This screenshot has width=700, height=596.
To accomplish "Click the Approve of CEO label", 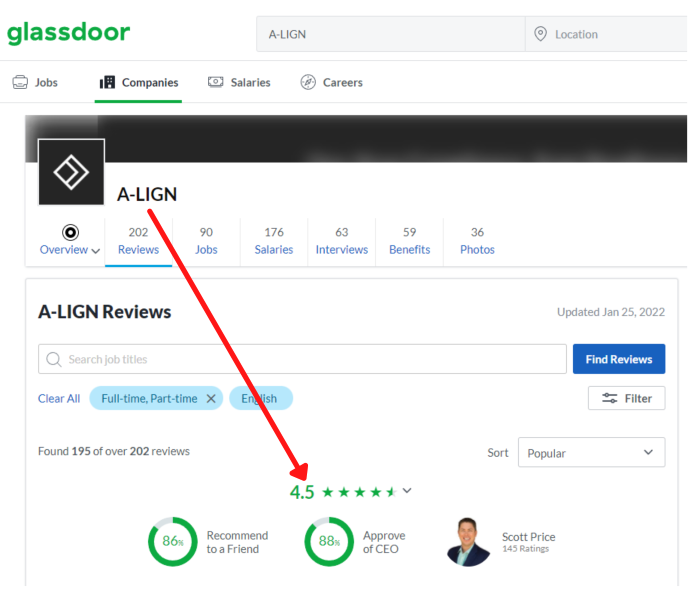I will pyautogui.click(x=384, y=542).
